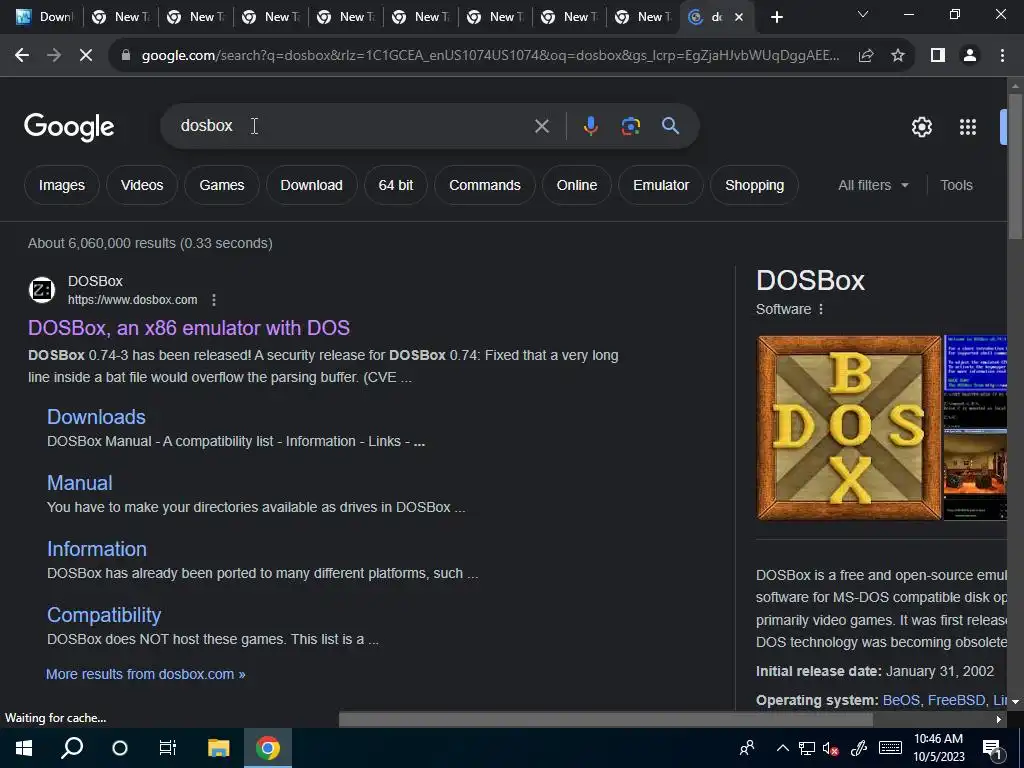Open a new browser tab
This screenshot has height=768, width=1024.
click(x=776, y=18)
